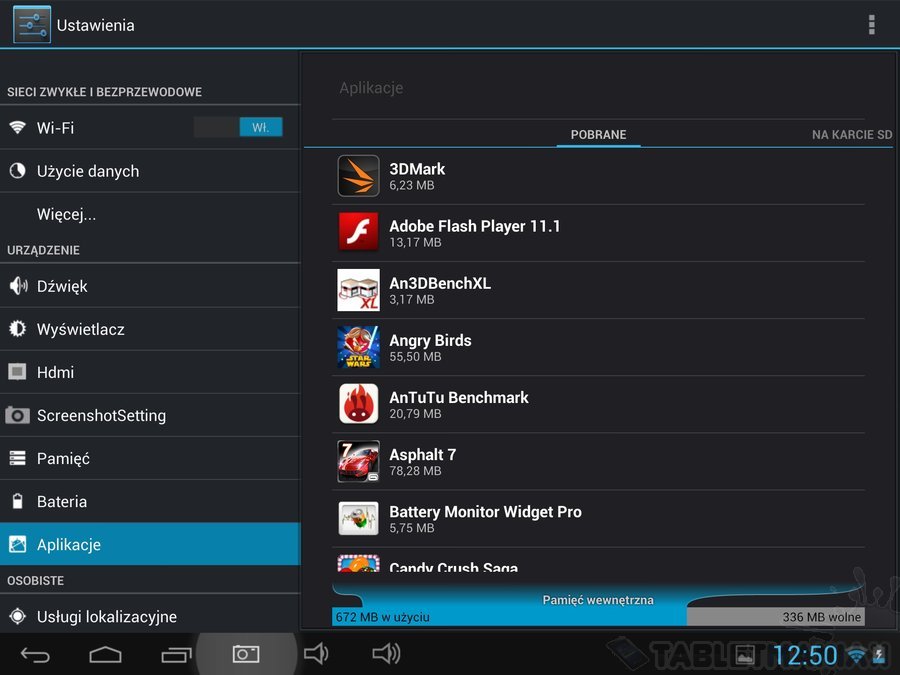Select ScreenshotSetting entry
This screenshot has height=675, width=900.
(x=150, y=415)
